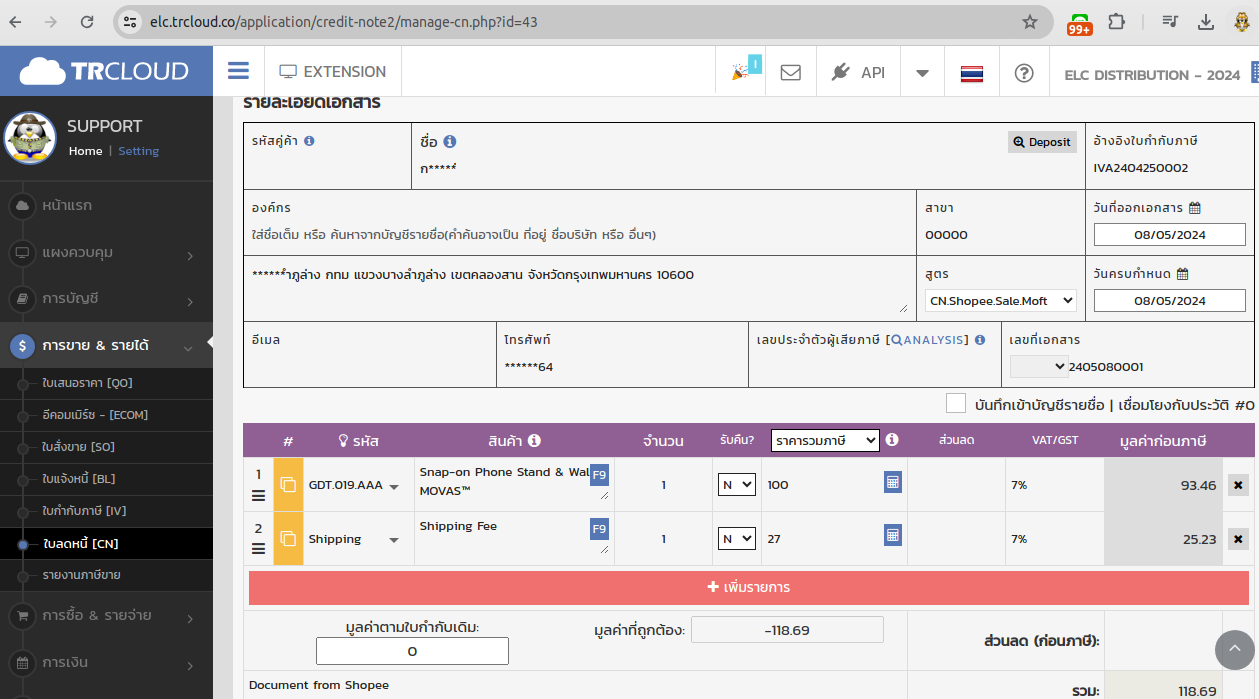Open ใบสั่งขาย [SO] in sidebar

(x=79, y=447)
